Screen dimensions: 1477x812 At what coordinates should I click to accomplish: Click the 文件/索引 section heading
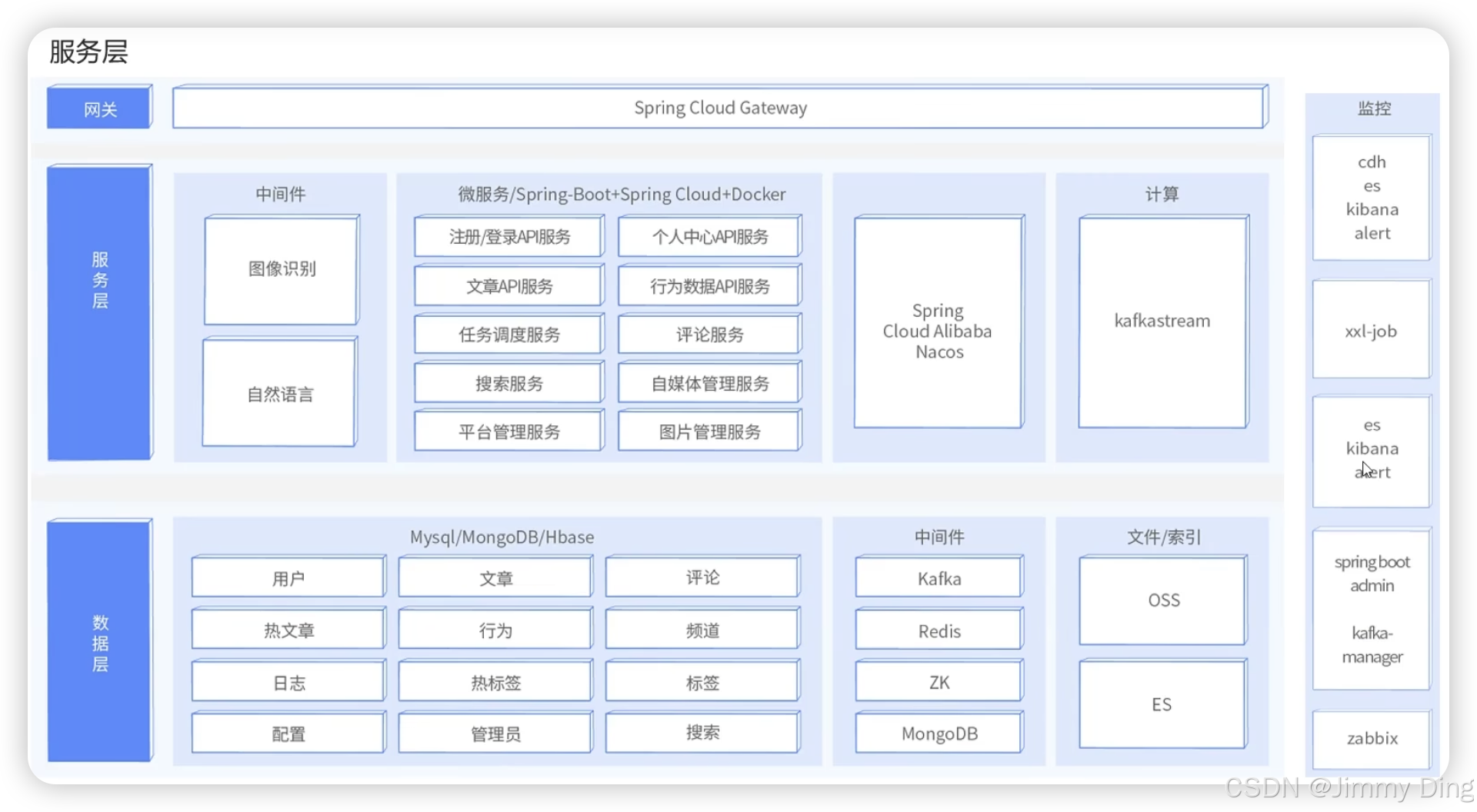coord(1163,537)
